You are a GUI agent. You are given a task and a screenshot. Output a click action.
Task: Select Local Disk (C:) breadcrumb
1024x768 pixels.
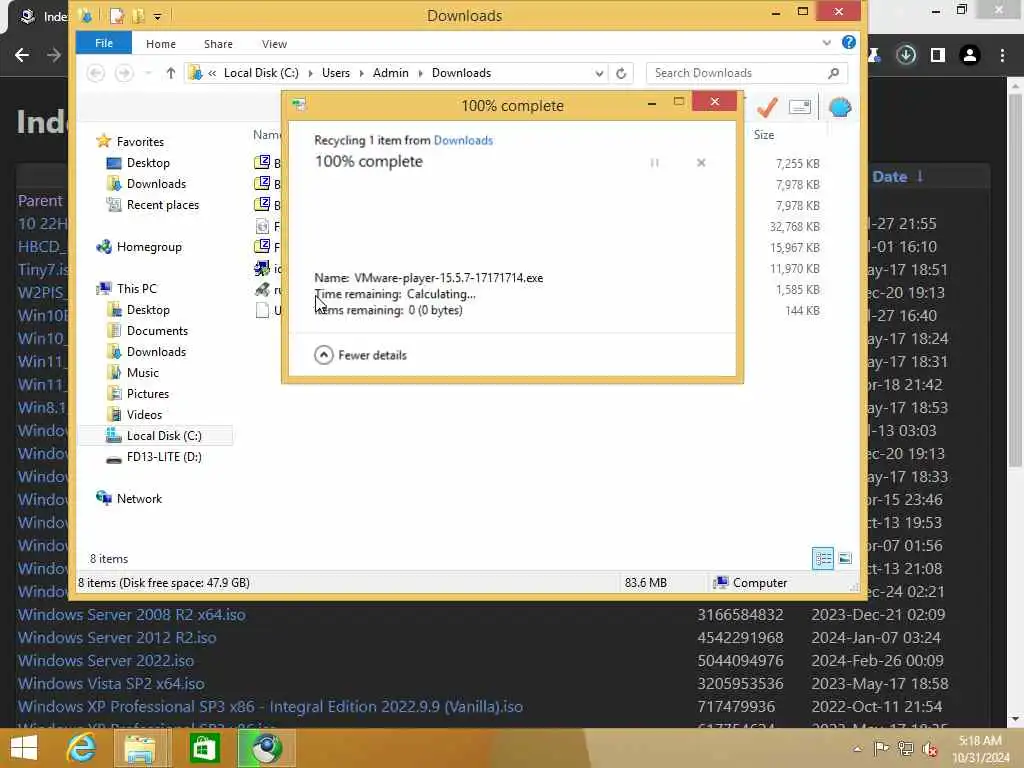261,73
